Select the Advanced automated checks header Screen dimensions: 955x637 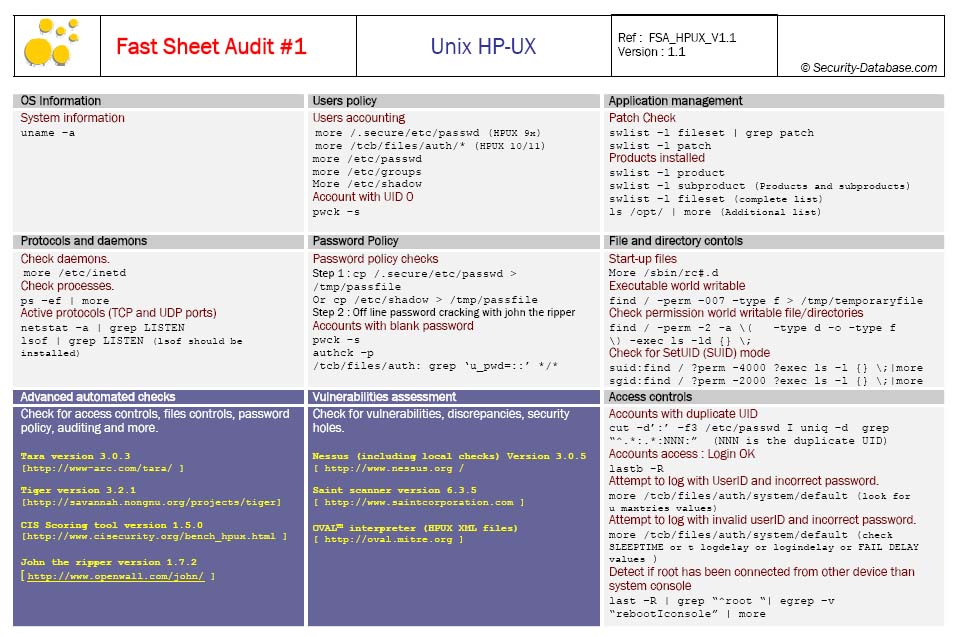pos(158,397)
